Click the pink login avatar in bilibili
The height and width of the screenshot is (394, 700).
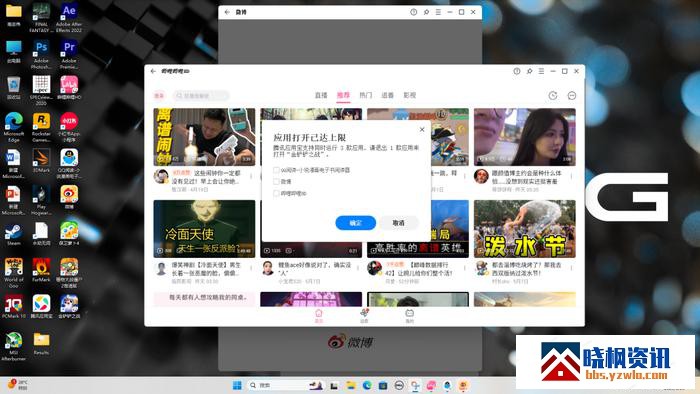(x=159, y=95)
